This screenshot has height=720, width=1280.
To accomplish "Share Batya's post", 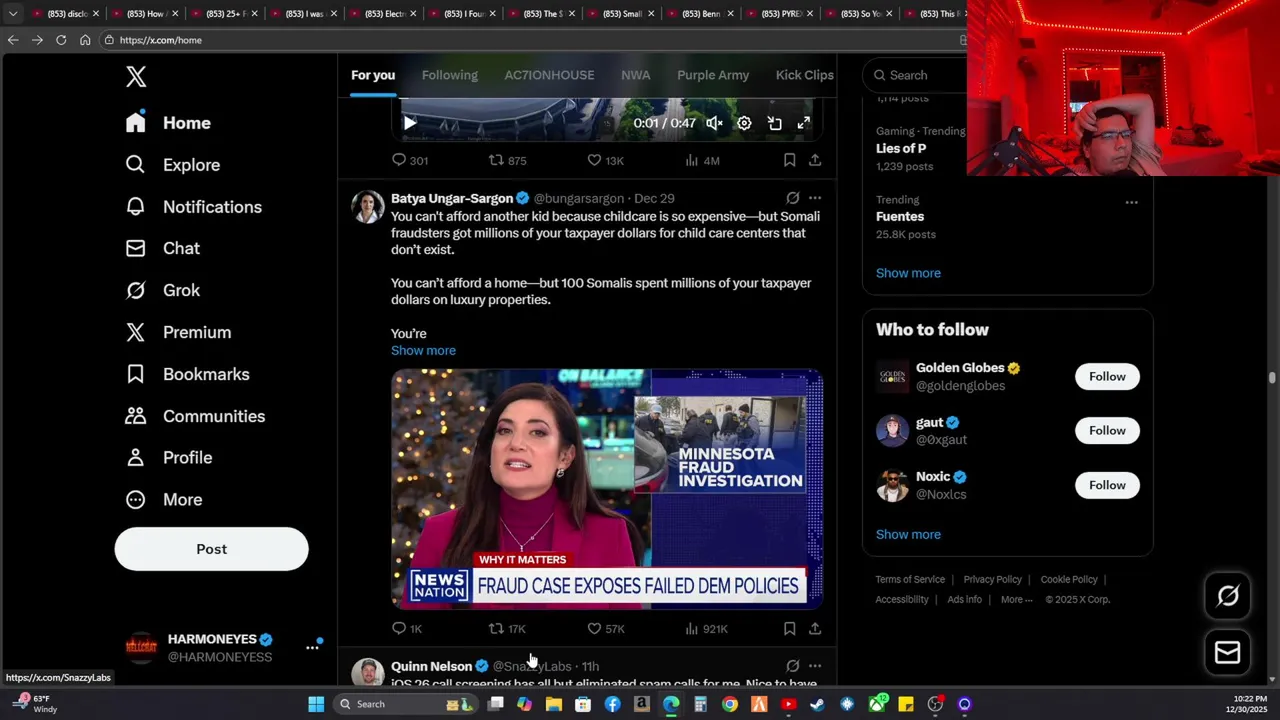I will [815, 628].
